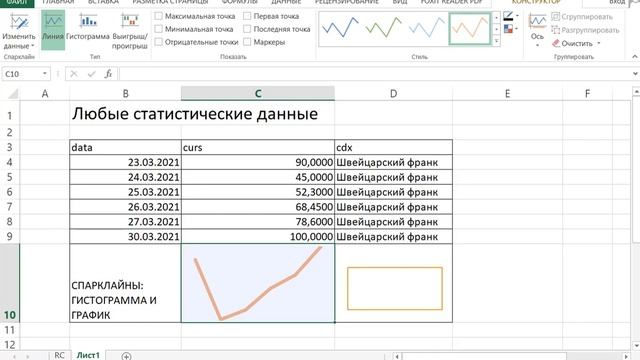Switch to the RC sheet tab

(x=59, y=355)
